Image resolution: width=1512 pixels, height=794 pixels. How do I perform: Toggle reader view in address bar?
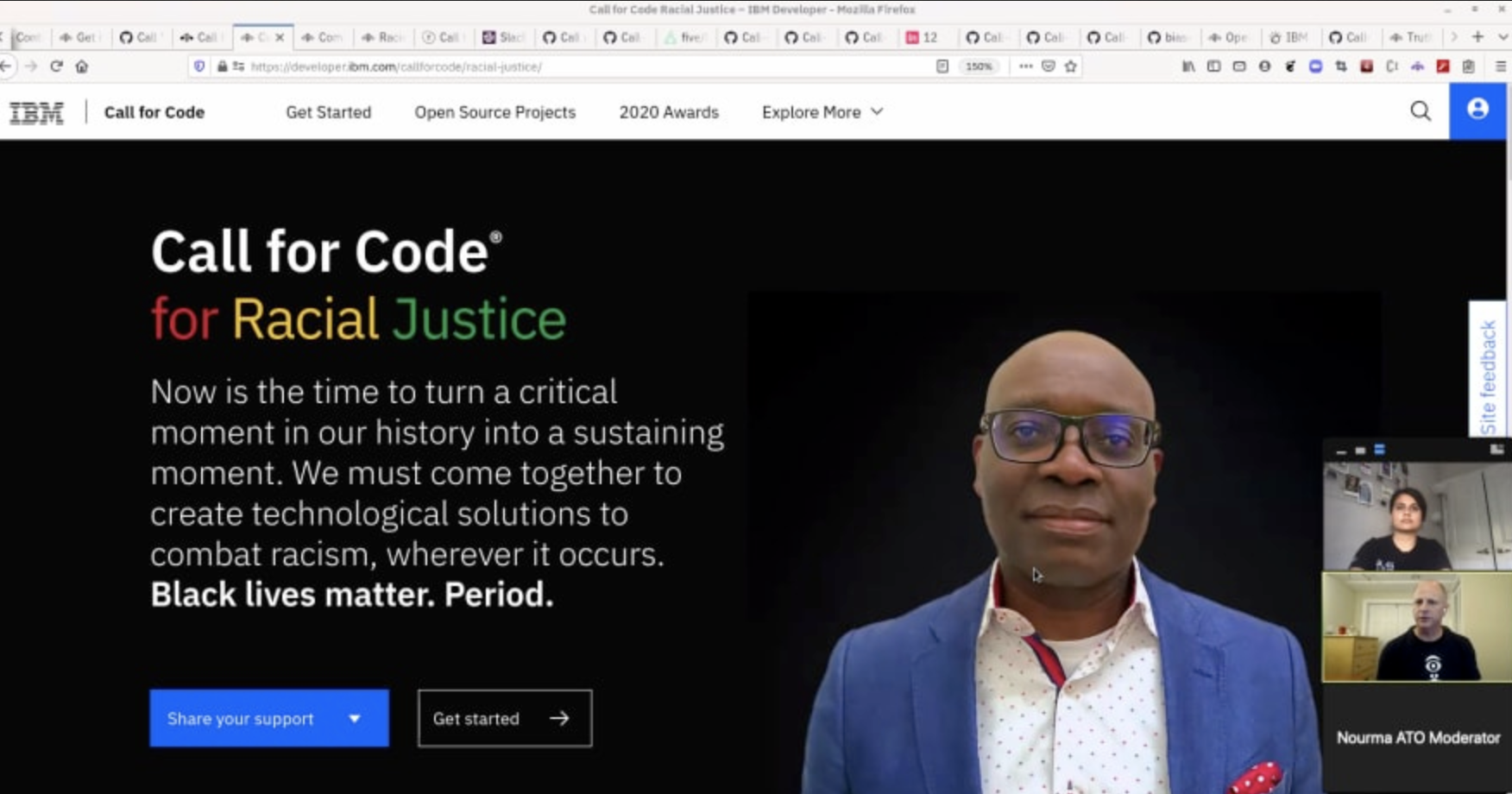click(x=942, y=66)
